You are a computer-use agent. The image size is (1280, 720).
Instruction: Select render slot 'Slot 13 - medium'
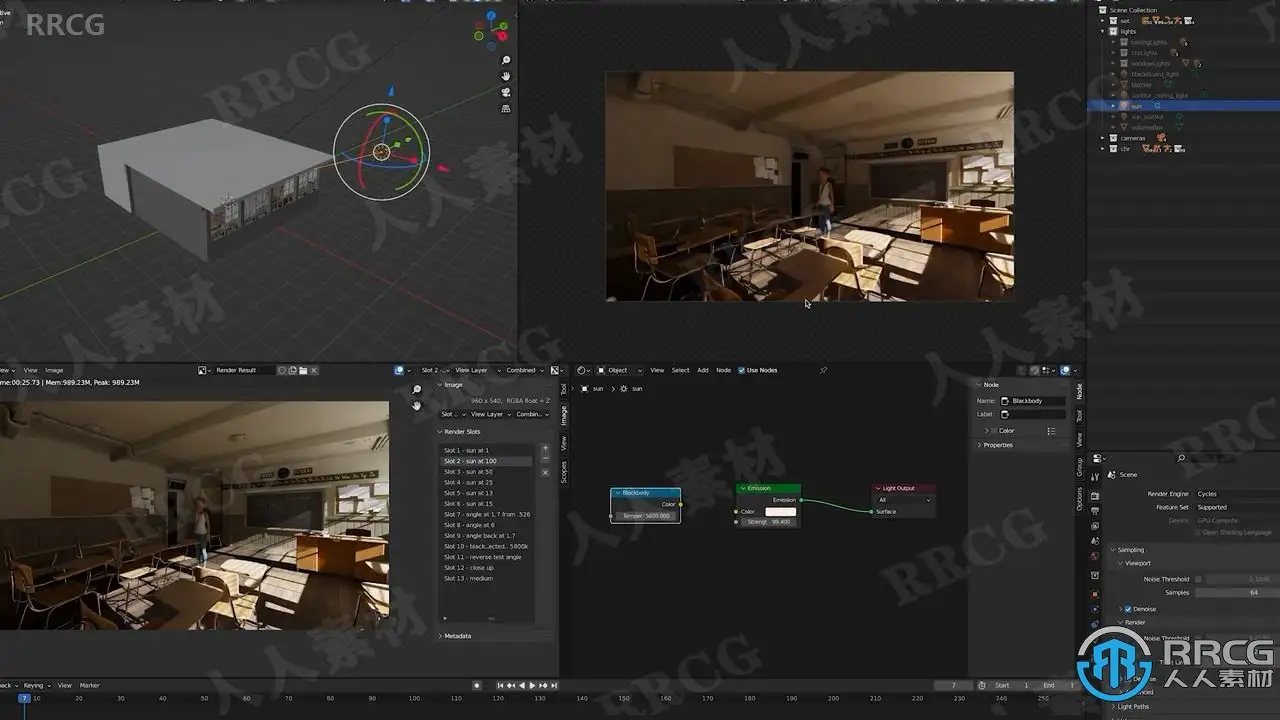[489, 578]
